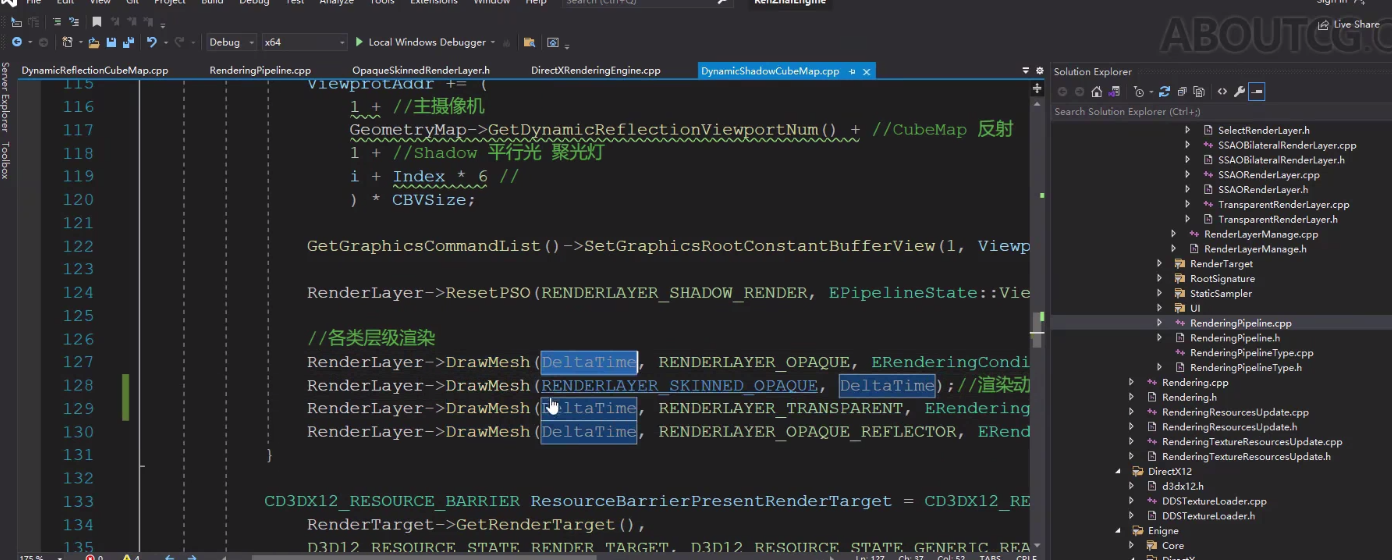This screenshot has height=560, width=1392.
Task: Click the Save All icon
Action: tap(128, 42)
